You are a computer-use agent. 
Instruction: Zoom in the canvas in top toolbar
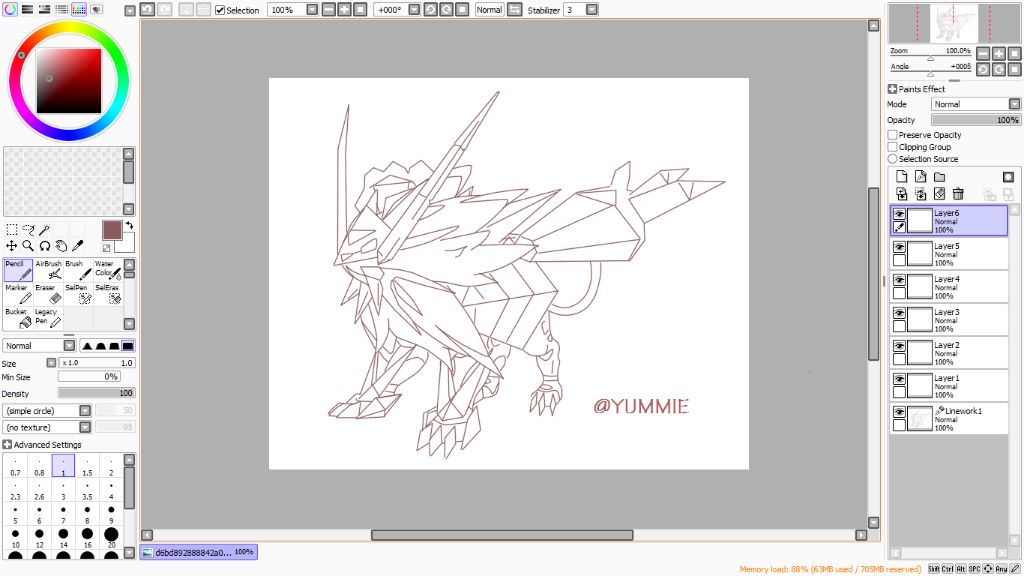pyautogui.click(x=344, y=10)
